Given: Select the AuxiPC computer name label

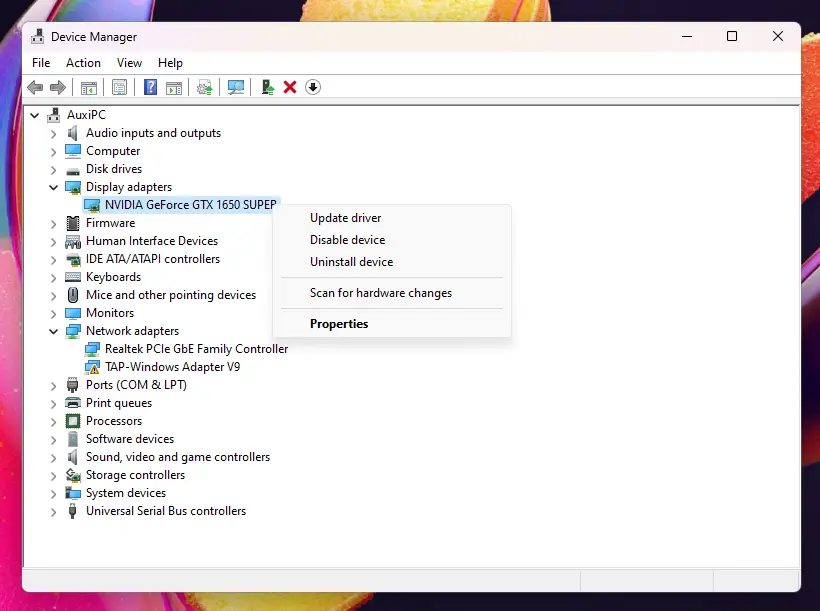Looking at the screenshot, I should point(86,115).
